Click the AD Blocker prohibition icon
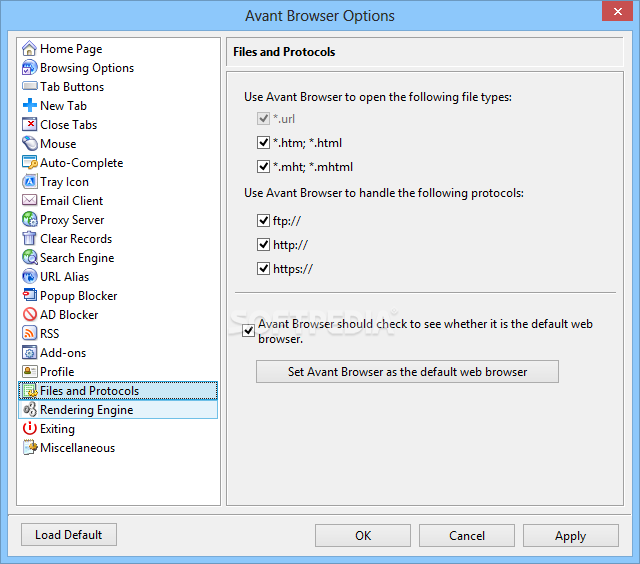The width and height of the screenshot is (640, 564). (29, 315)
